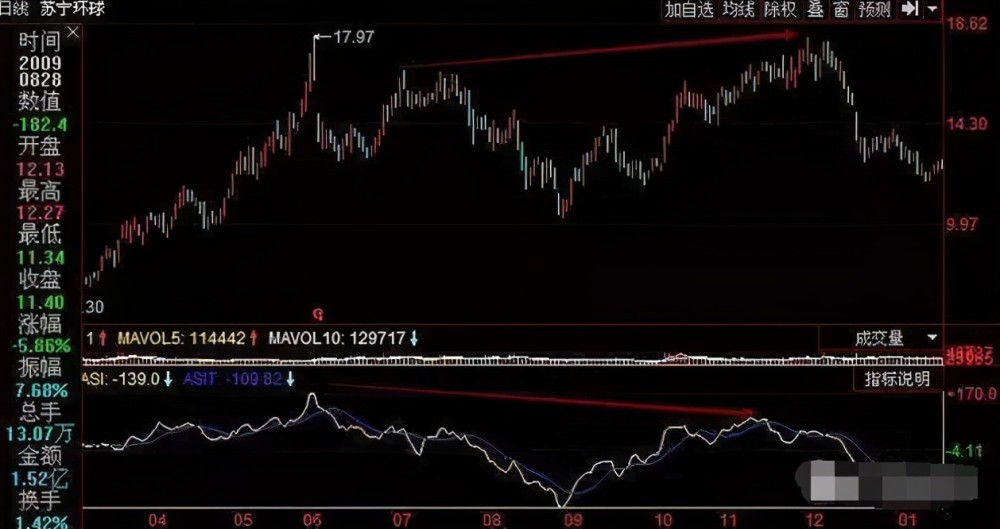This screenshot has height=529, width=1000.
Task: Open the small dropdown arrow beside jump icon
Action: (932, 10)
